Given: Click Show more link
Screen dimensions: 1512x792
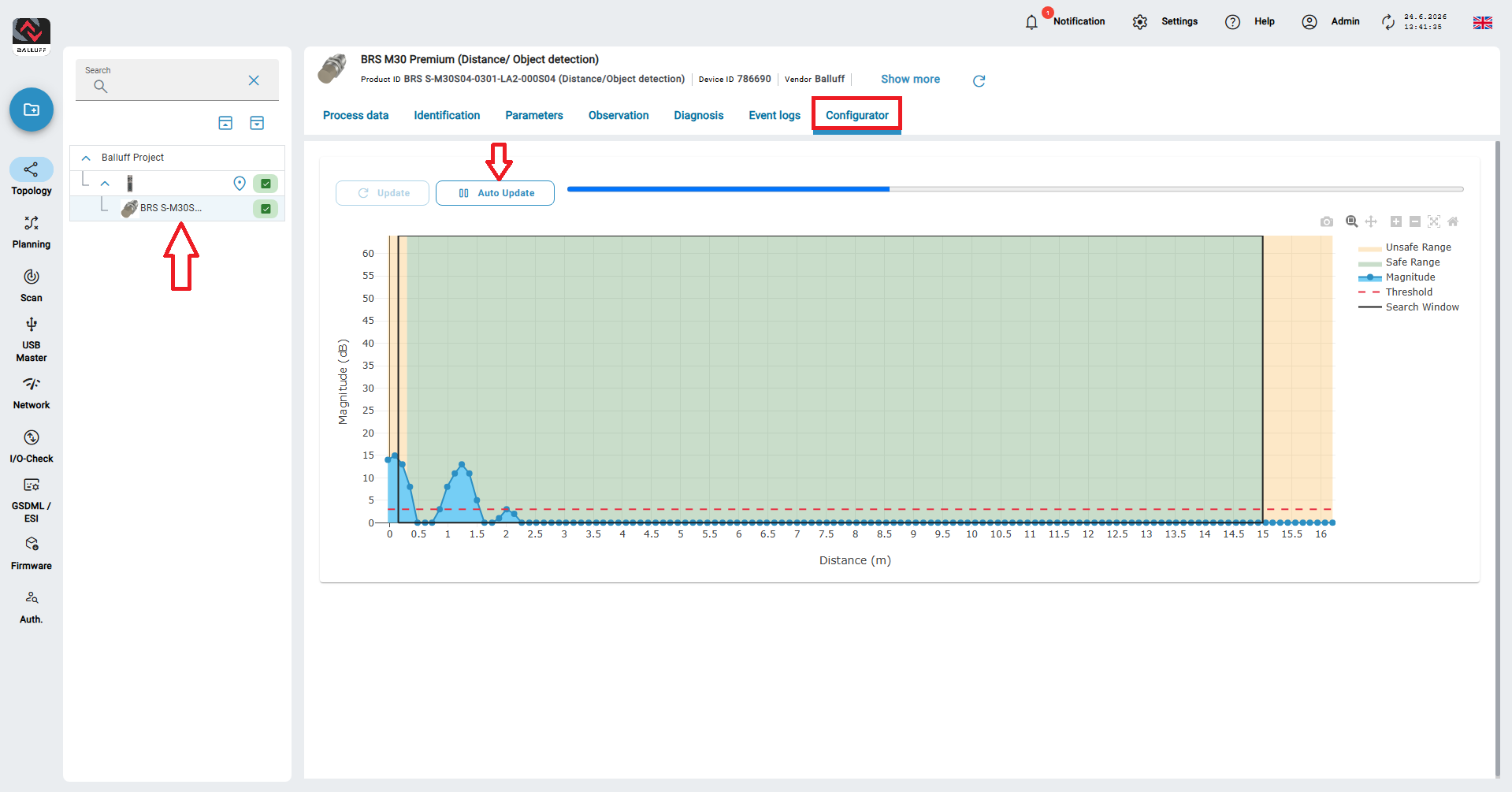Looking at the screenshot, I should (910, 79).
